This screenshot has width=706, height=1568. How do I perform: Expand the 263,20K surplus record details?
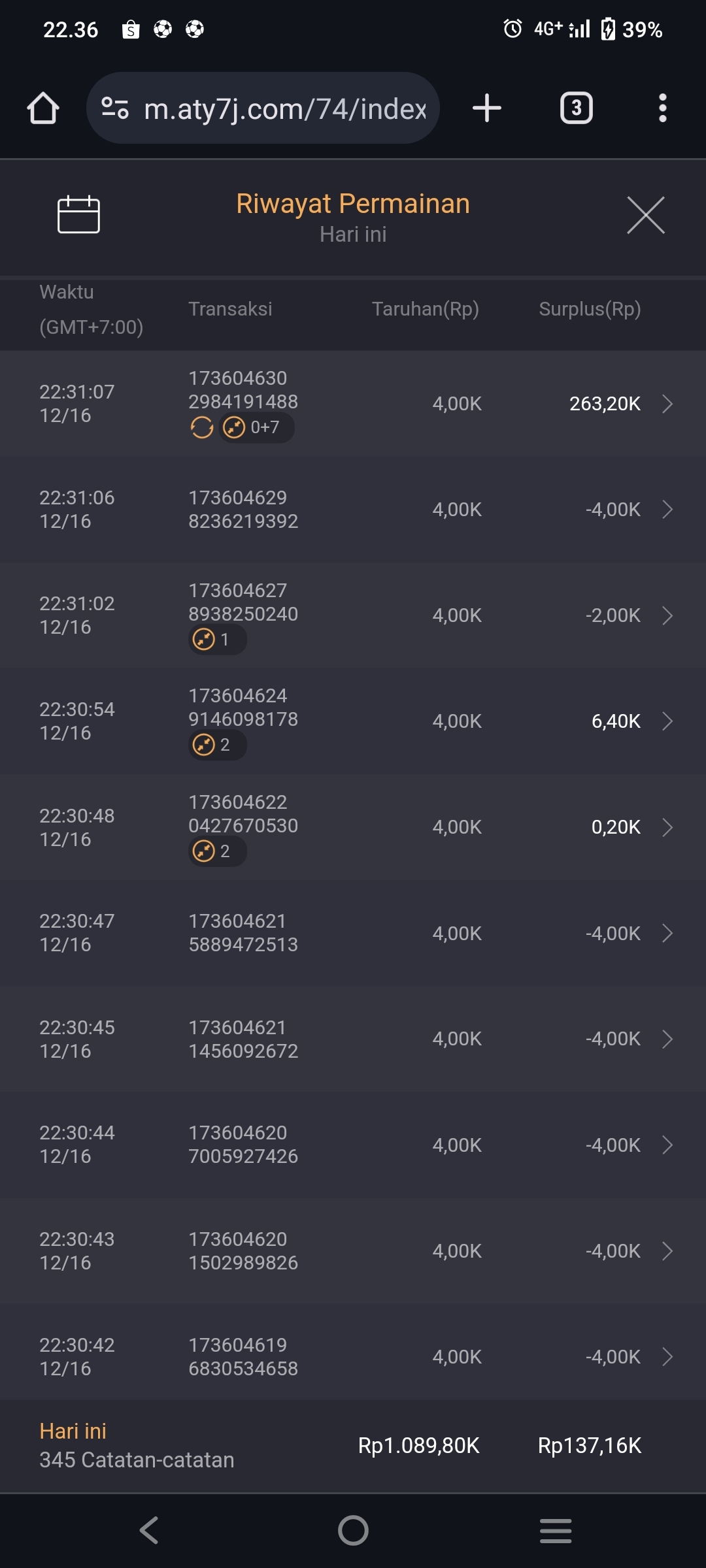667,404
